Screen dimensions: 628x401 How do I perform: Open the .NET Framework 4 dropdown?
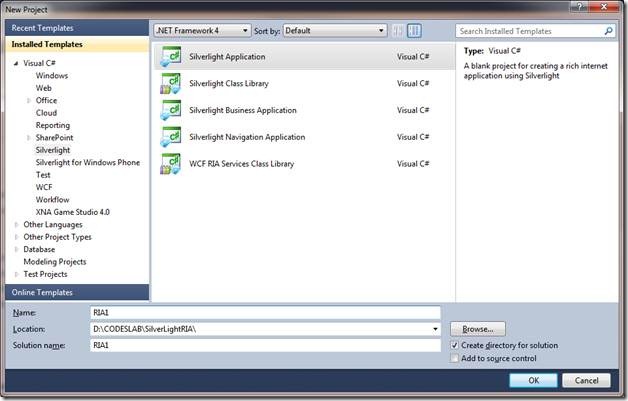tap(203, 31)
